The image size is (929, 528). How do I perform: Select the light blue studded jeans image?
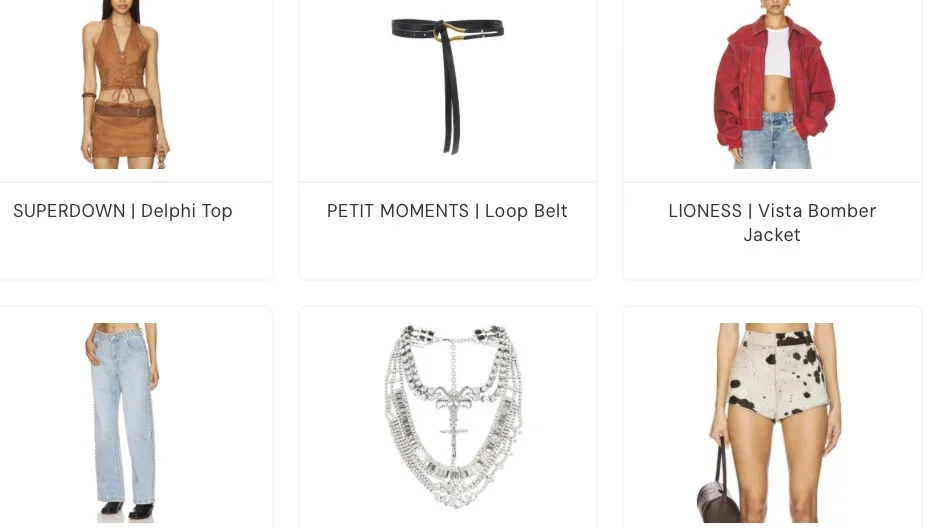tap(122, 422)
